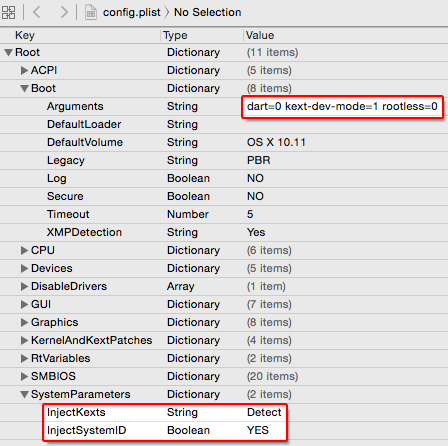The height and width of the screenshot is (446, 448).
Task: Click the Value column header
Action: pos(260,35)
